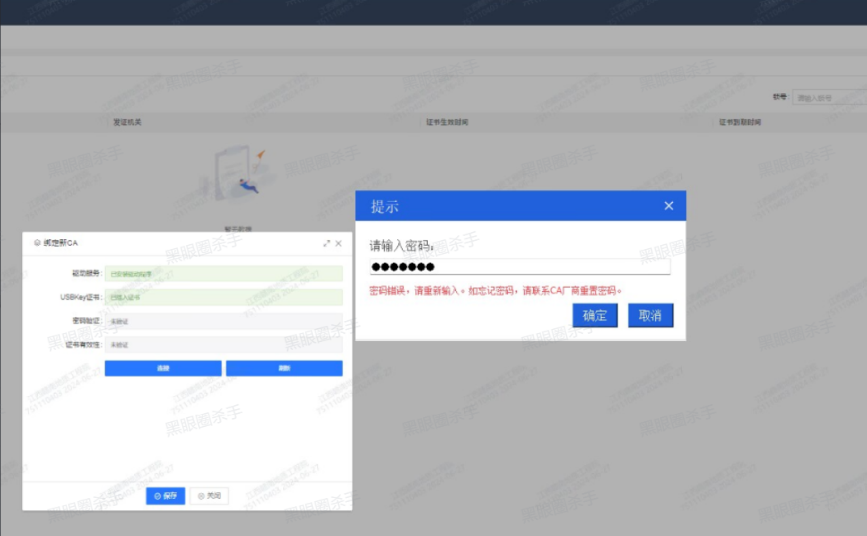Save the CA binding with 保存
Screen dimensions: 867x536
click(x=165, y=496)
